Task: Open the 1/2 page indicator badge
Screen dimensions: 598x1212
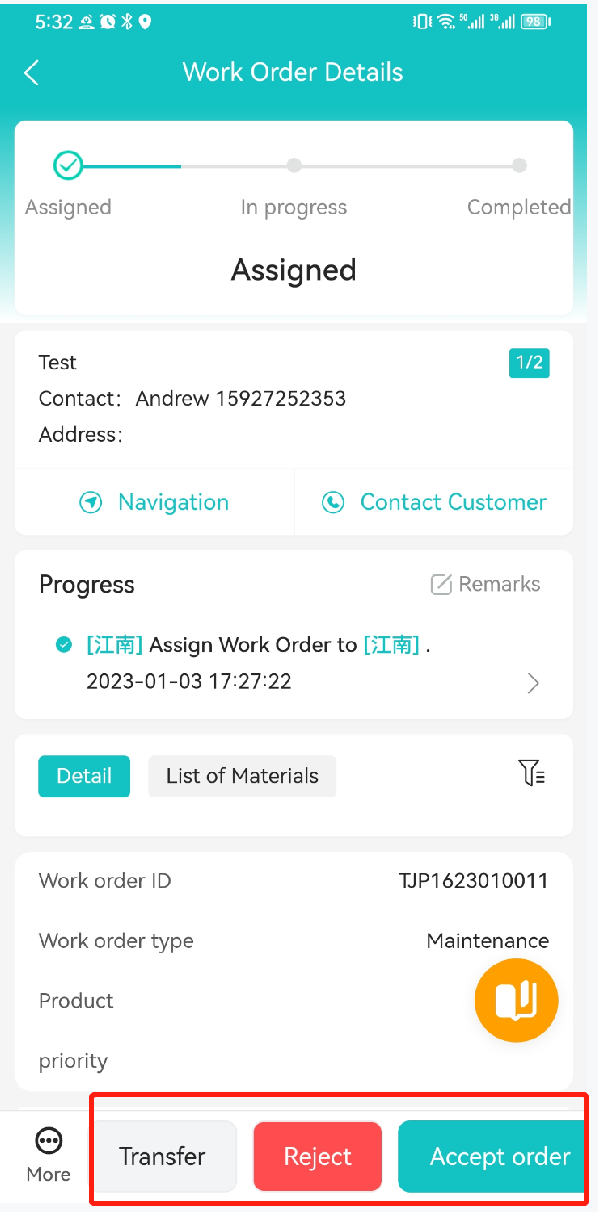Action: pos(529,363)
